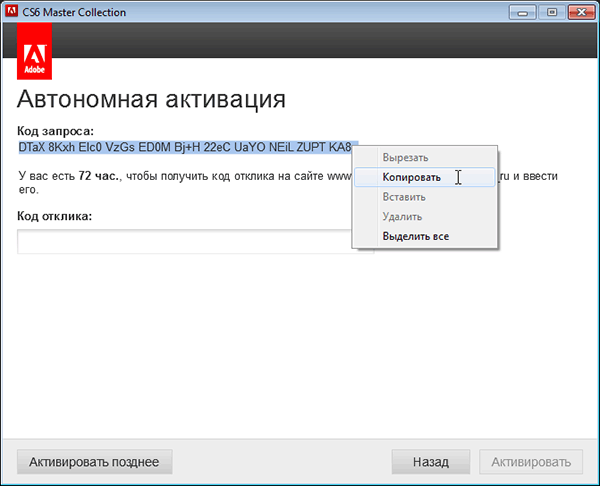Viewport: 600px width, 486px height.
Task: Maximize the CS6 Master Collection window
Action: (552, 12)
